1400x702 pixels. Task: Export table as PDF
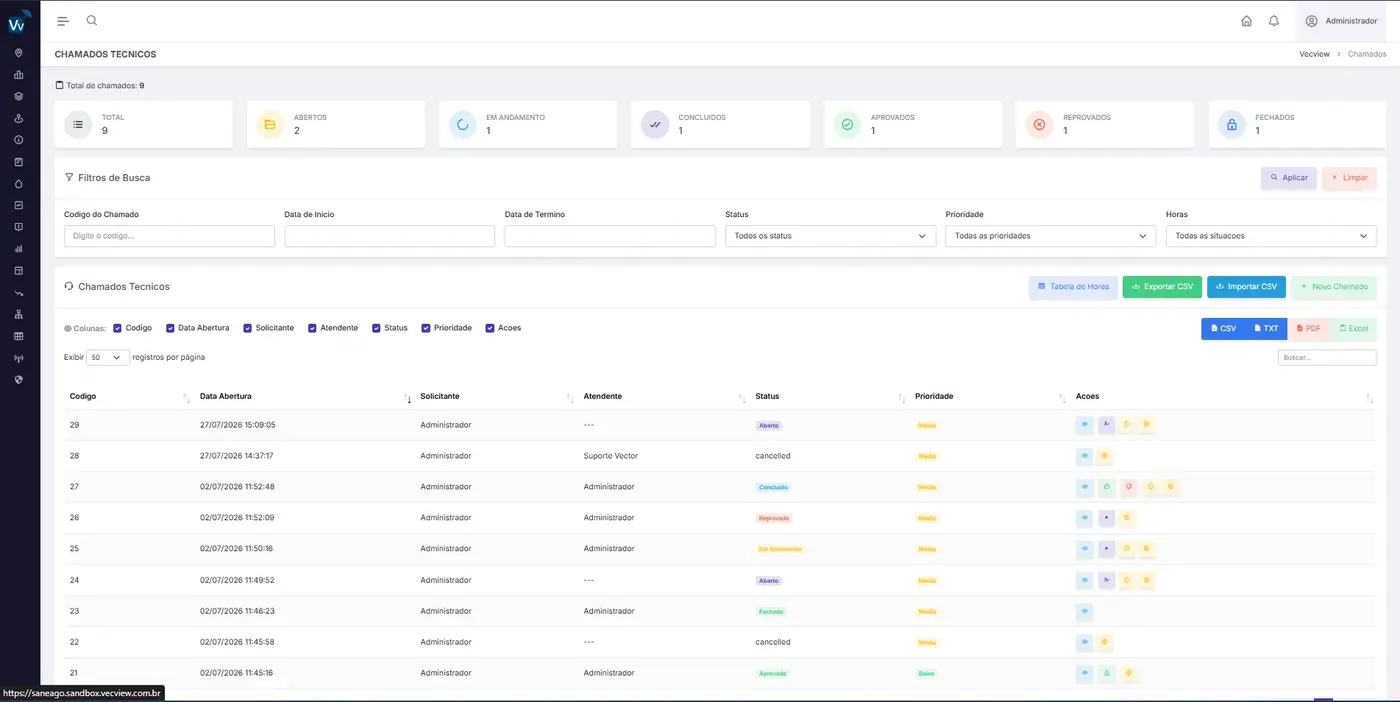1309,329
